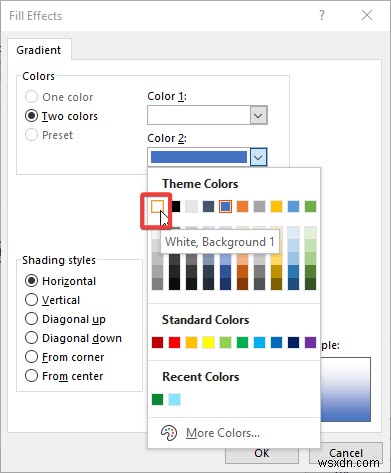
Task: Switch to the Gradient tab
Action: coord(39,50)
